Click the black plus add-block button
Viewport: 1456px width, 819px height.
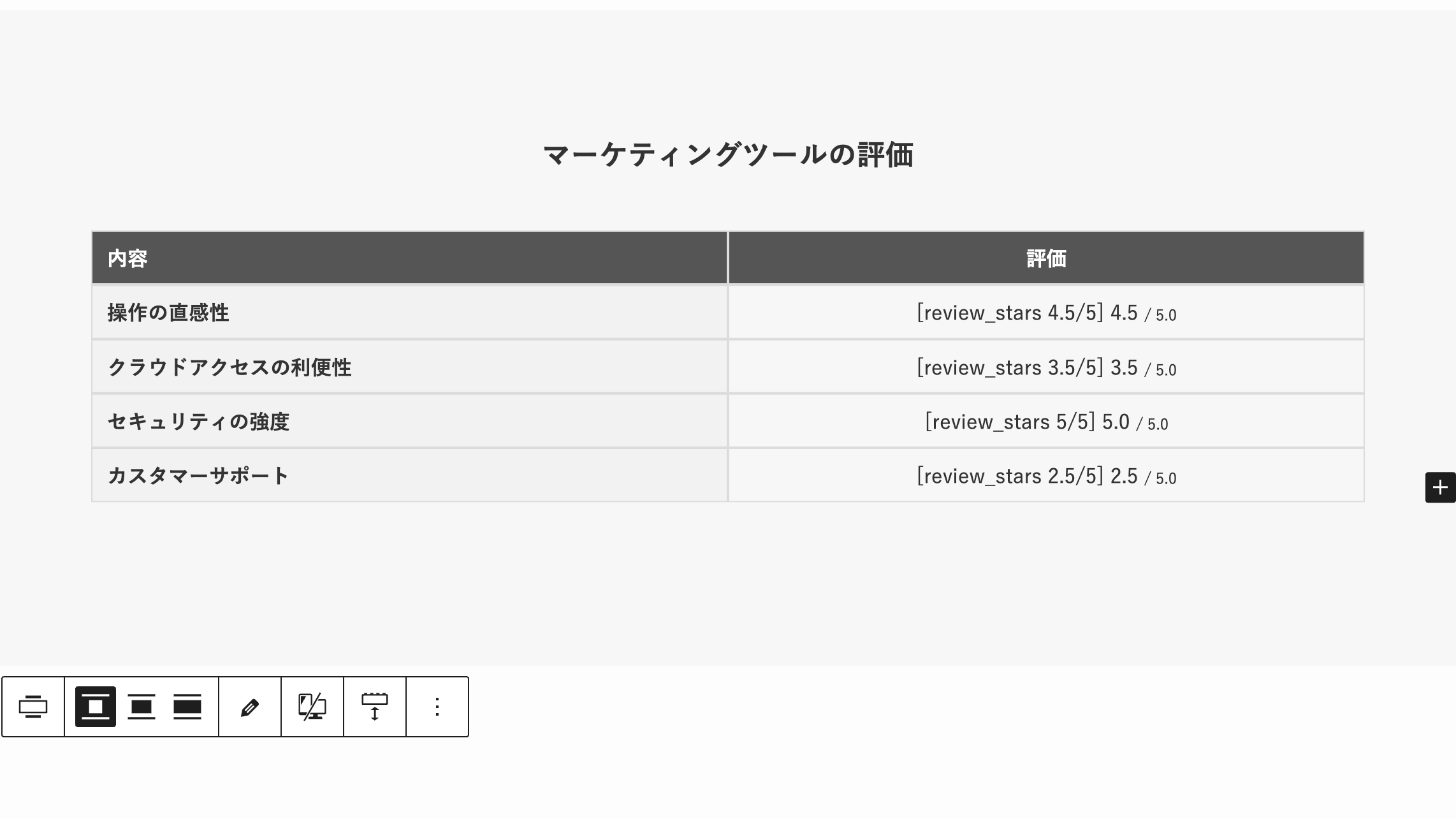tap(1440, 487)
